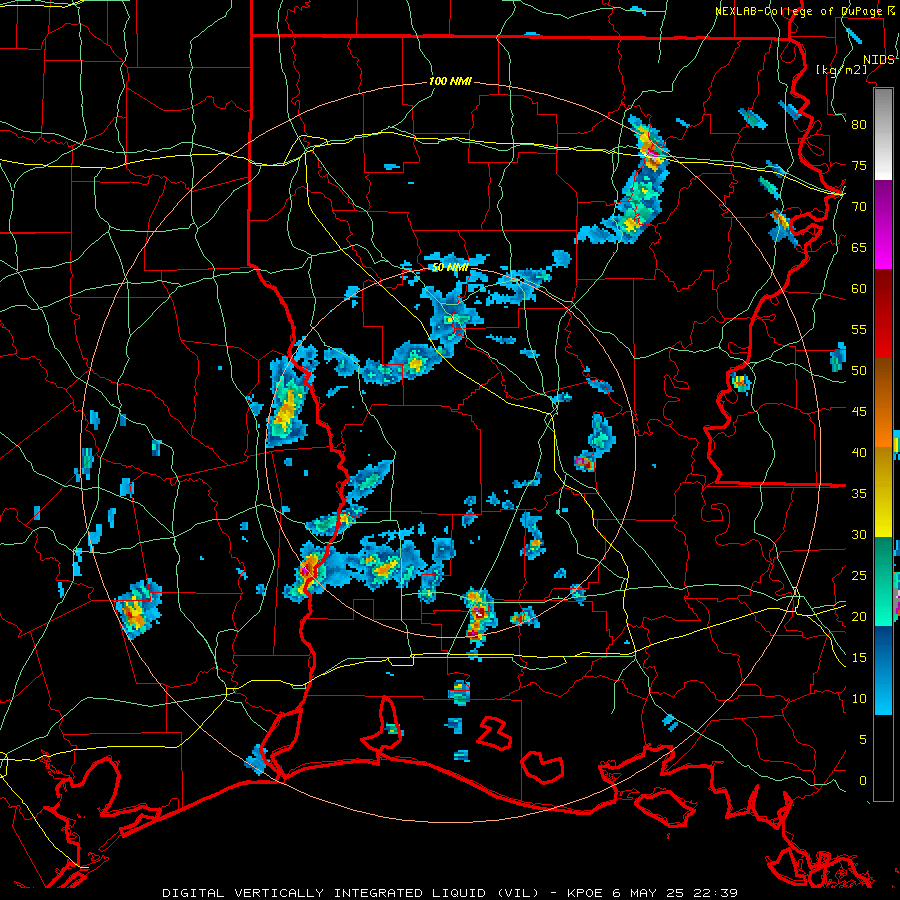The width and height of the screenshot is (900, 900).
Task: Pick the black bottom segment of the color bar
Action: [x=883, y=758]
